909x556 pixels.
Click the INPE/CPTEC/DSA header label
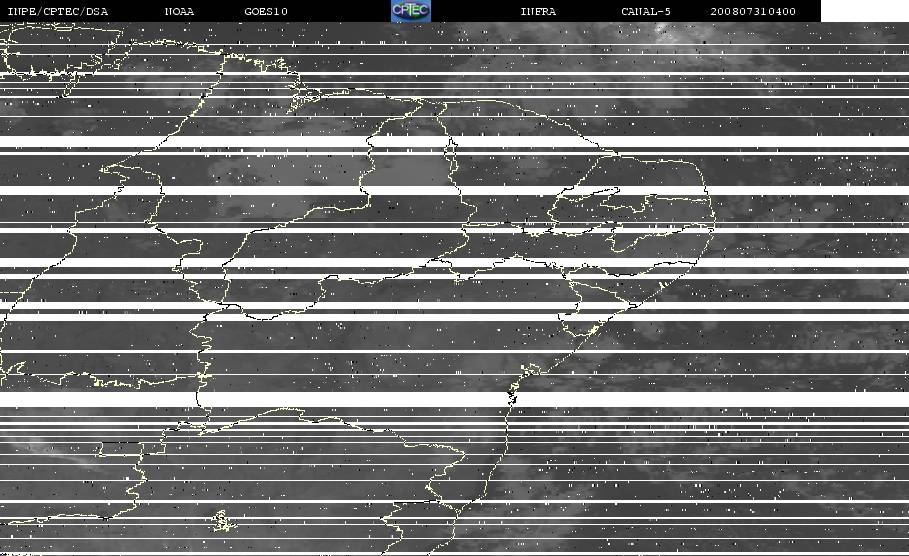[x=58, y=11]
